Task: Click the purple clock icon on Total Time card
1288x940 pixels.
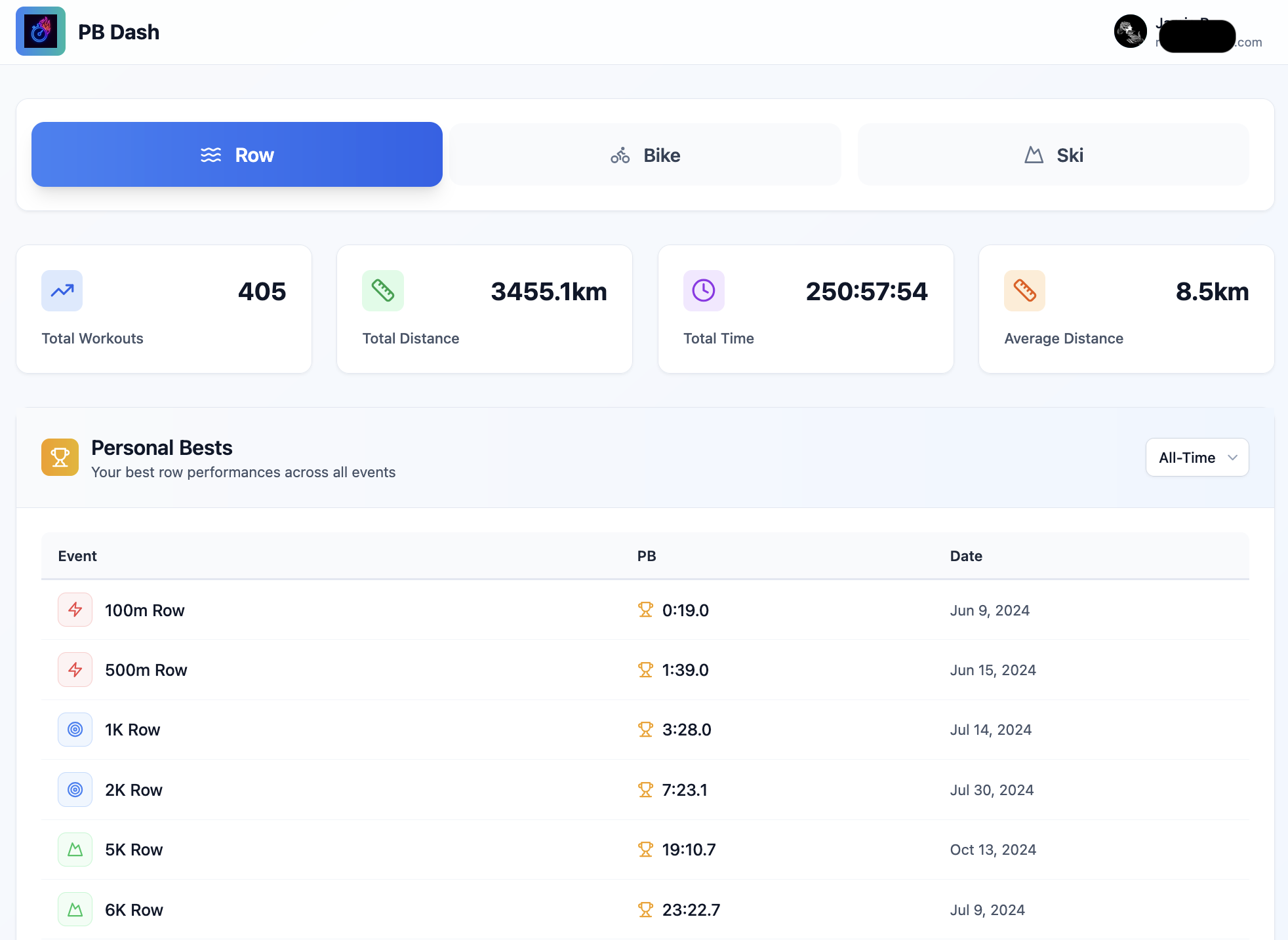Action: 703,290
